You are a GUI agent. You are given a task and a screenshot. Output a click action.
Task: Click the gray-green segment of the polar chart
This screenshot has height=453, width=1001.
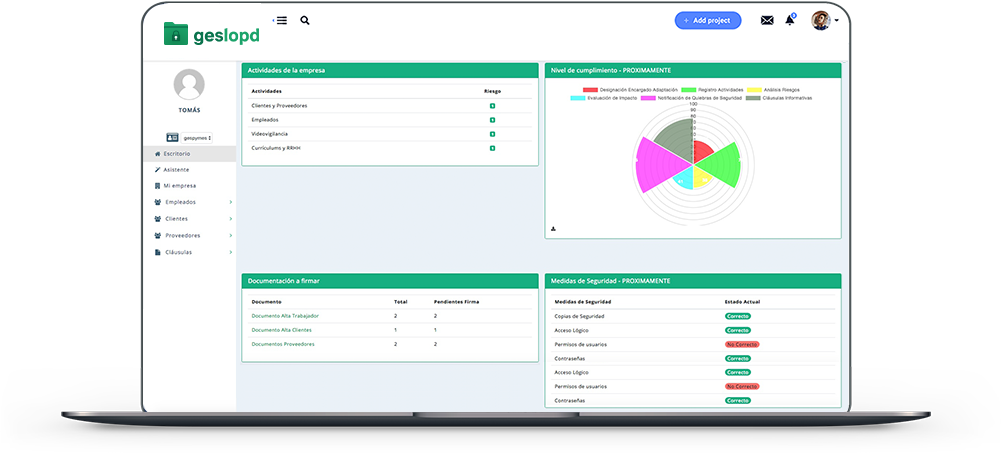click(677, 139)
